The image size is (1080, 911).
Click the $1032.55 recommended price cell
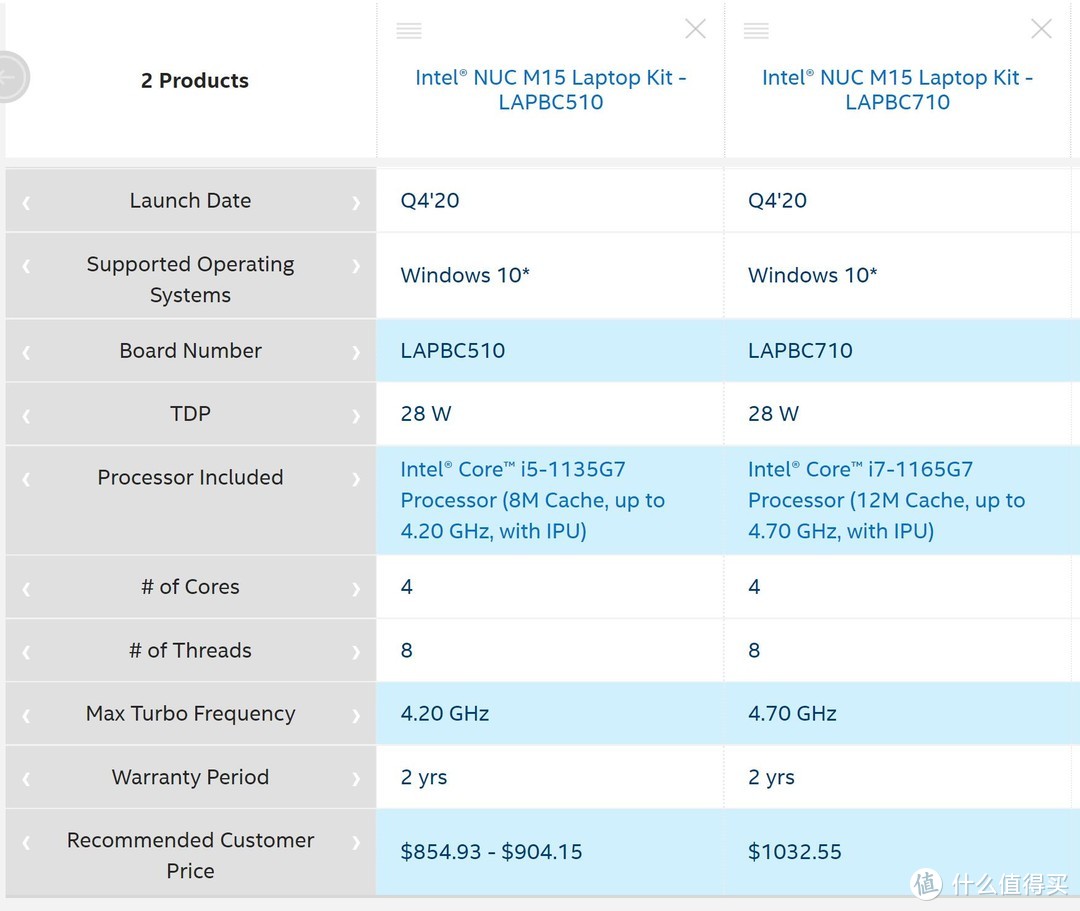click(793, 851)
